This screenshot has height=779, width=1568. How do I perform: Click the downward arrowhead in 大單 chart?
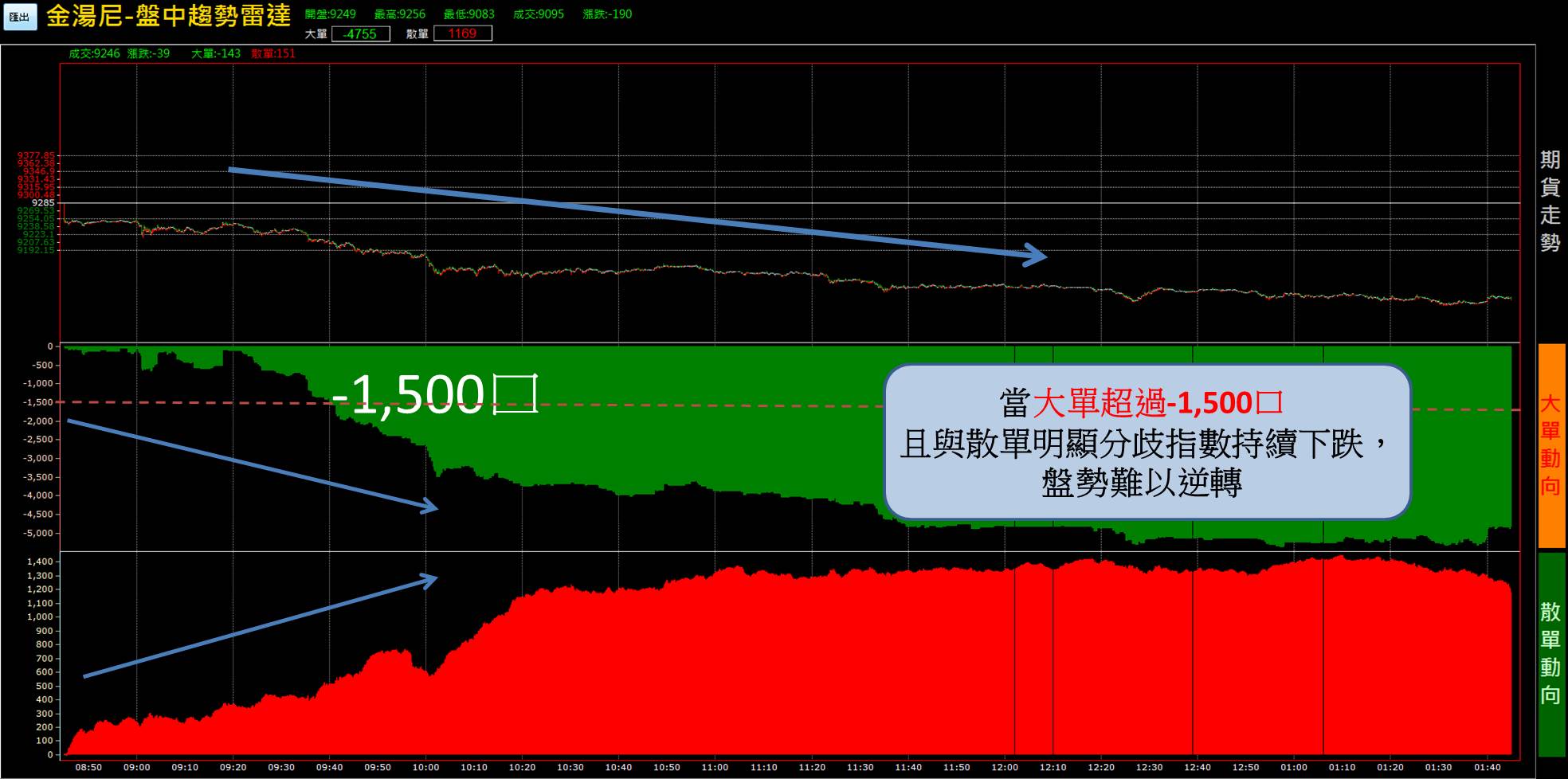coord(431,506)
